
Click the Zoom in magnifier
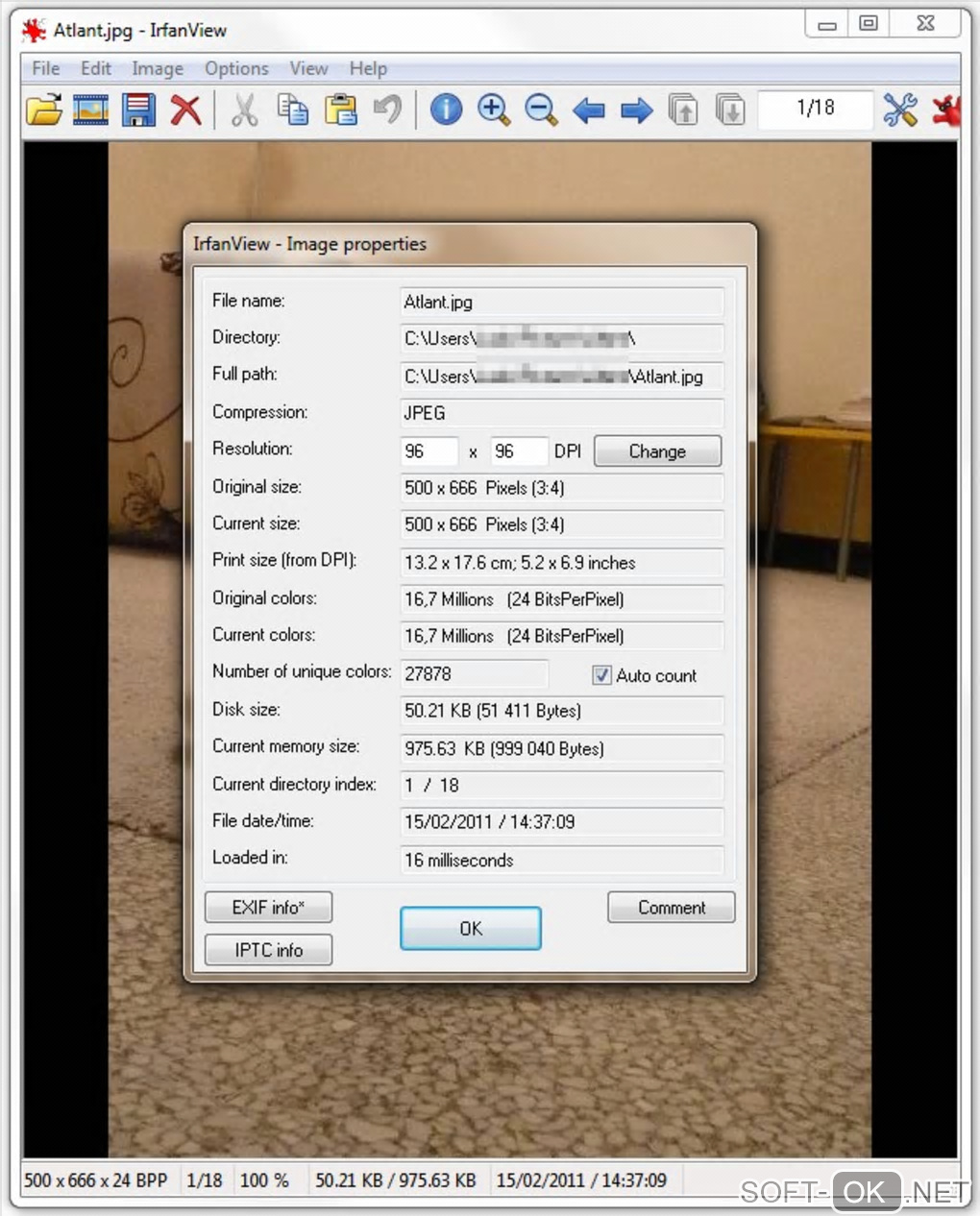[494, 109]
